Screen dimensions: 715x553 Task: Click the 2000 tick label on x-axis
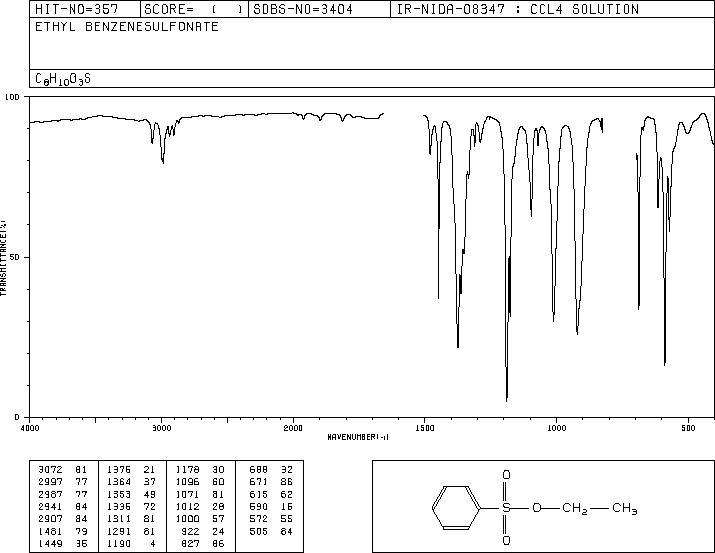tap(293, 428)
